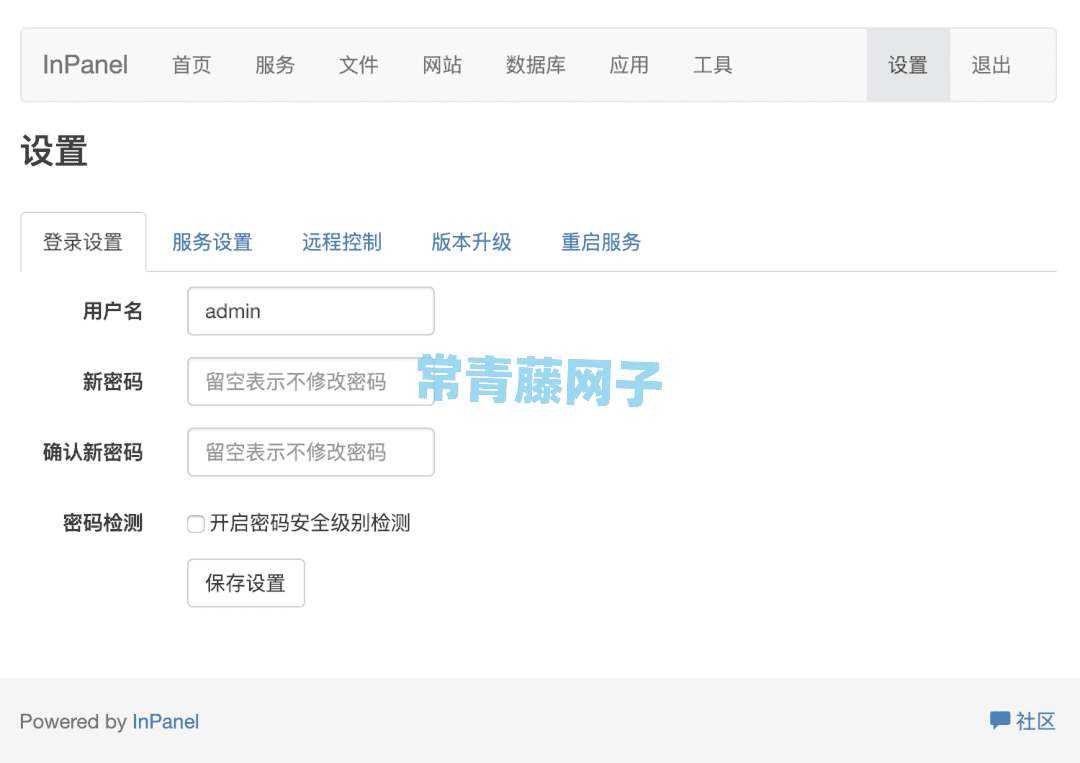Enable 开启密码安全级别检测 checkbox
Viewport: 1080px width, 763px height.
click(x=195, y=523)
